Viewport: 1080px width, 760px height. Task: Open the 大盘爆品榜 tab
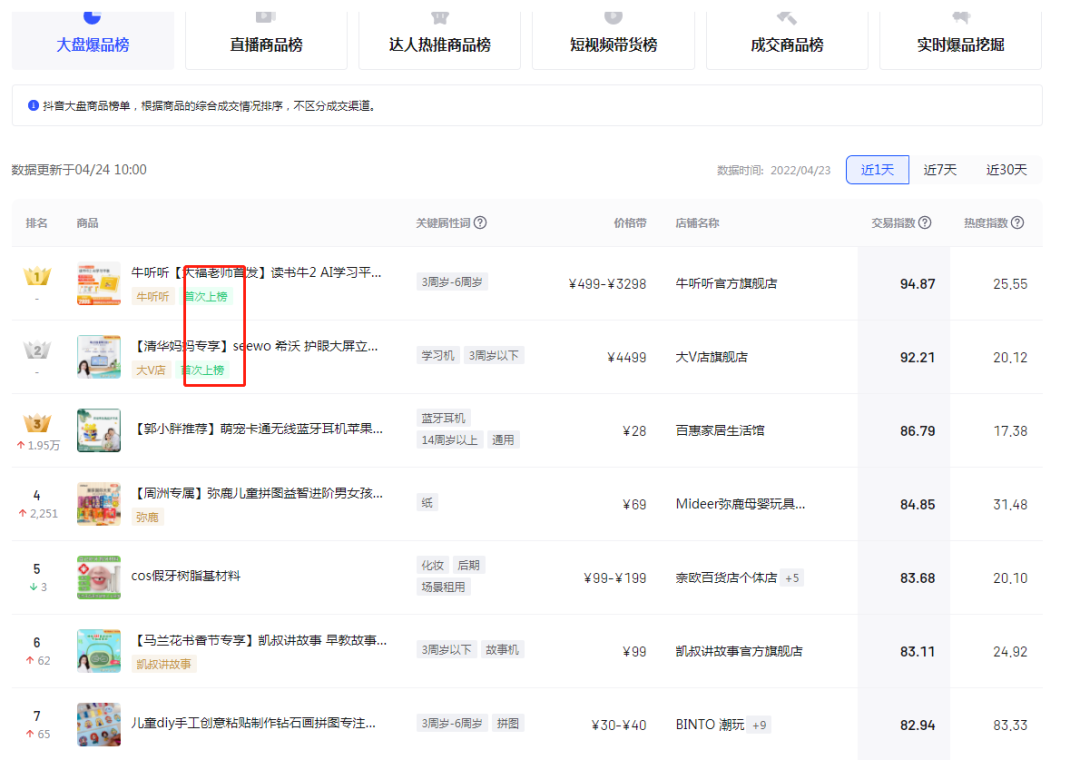pyautogui.click(x=93, y=39)
